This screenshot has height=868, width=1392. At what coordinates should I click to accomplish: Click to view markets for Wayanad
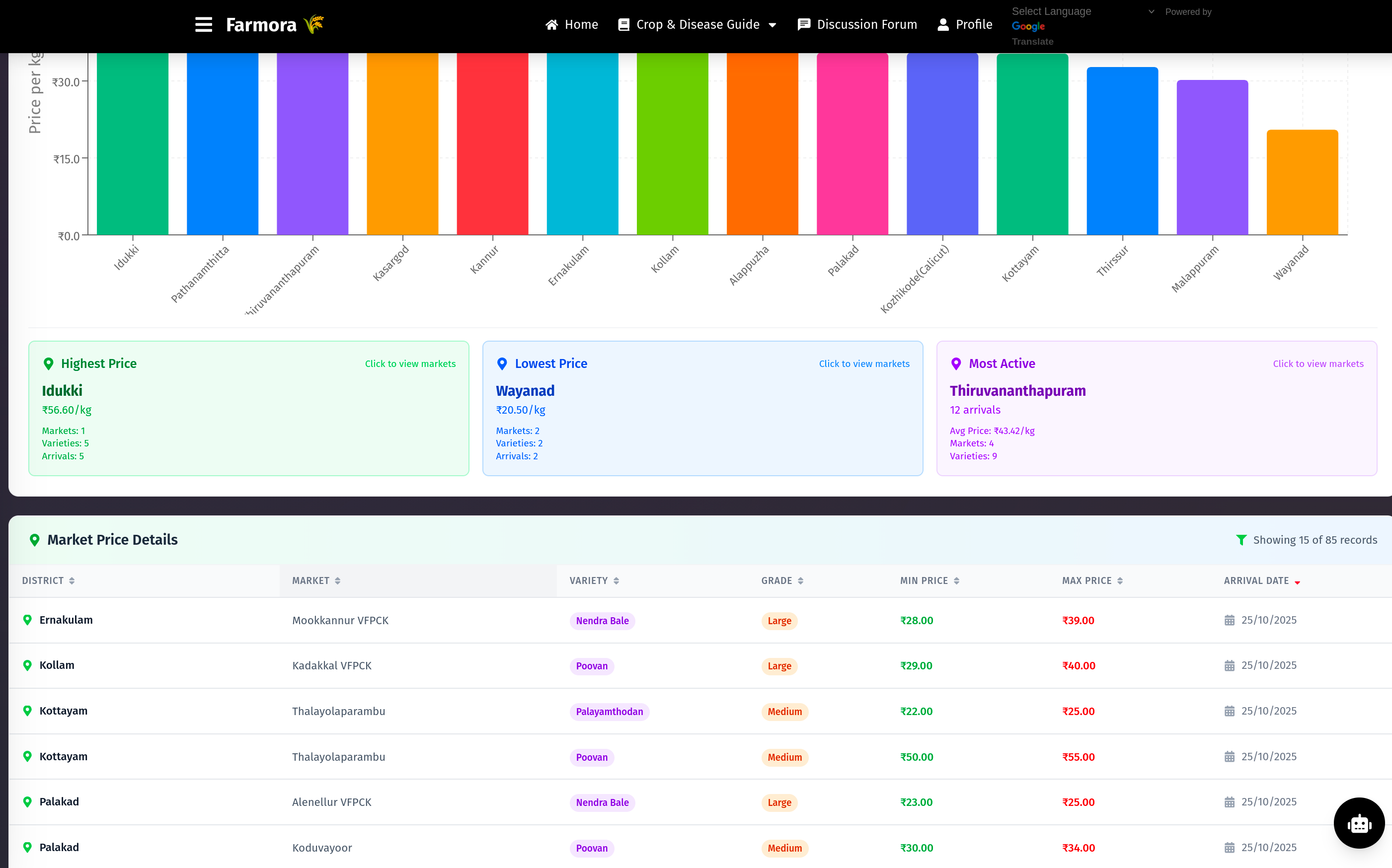pyautogui.click(x=864, y=364)
